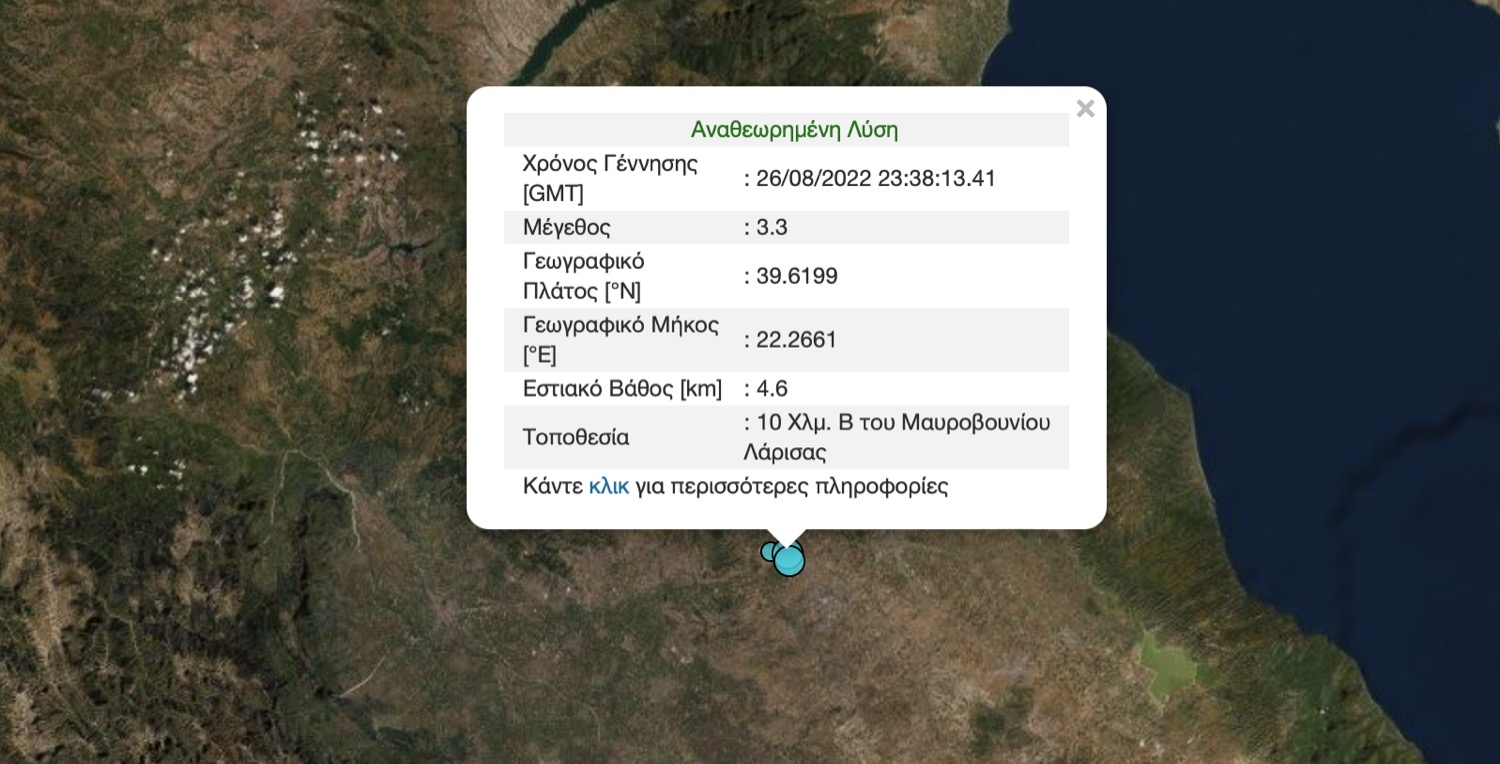The height and width of the screenshot is (764, 1500).
Task: Click the magnitude value 3.3
Action: pos(771,228)
